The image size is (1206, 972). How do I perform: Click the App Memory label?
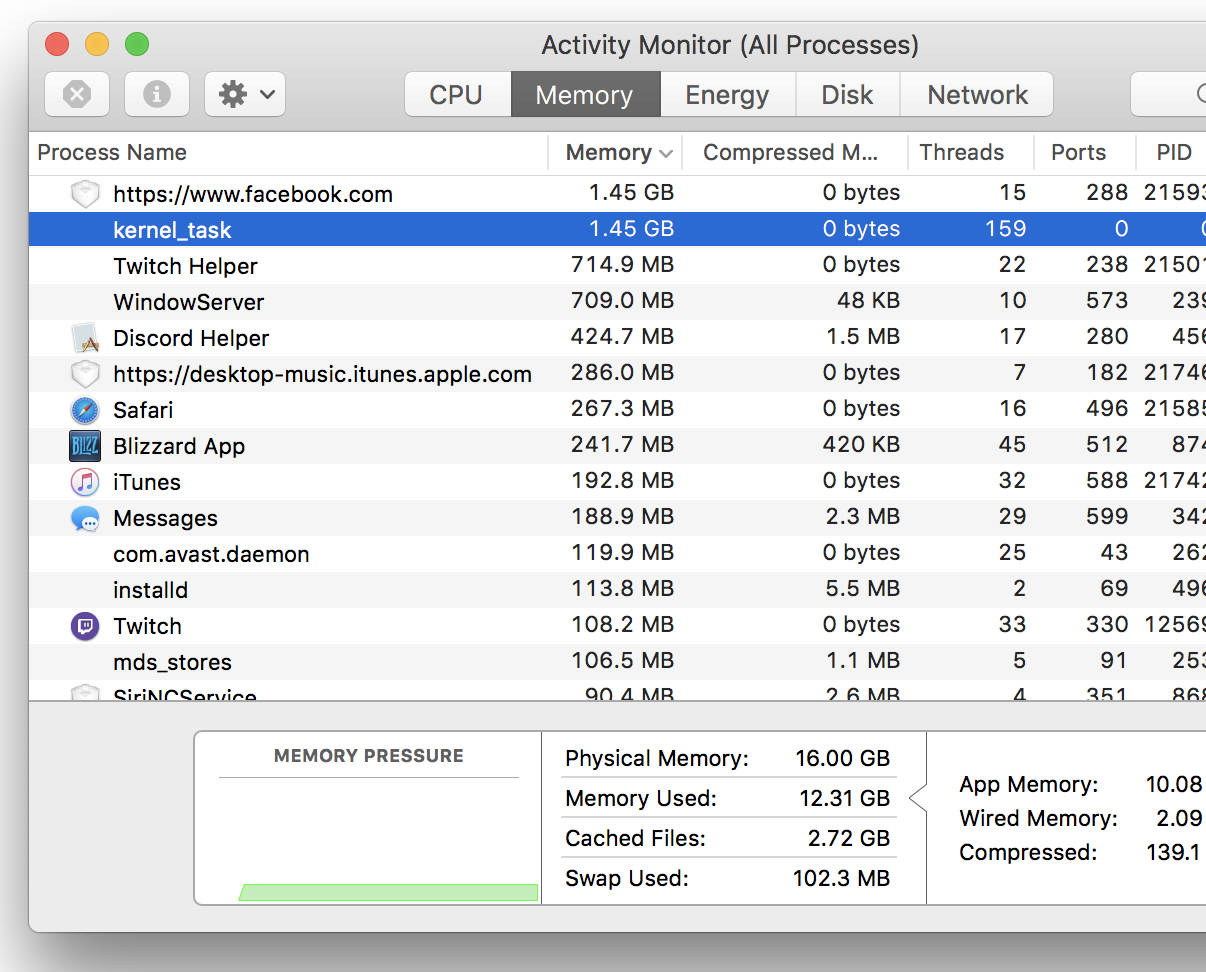pos(1028,785)
